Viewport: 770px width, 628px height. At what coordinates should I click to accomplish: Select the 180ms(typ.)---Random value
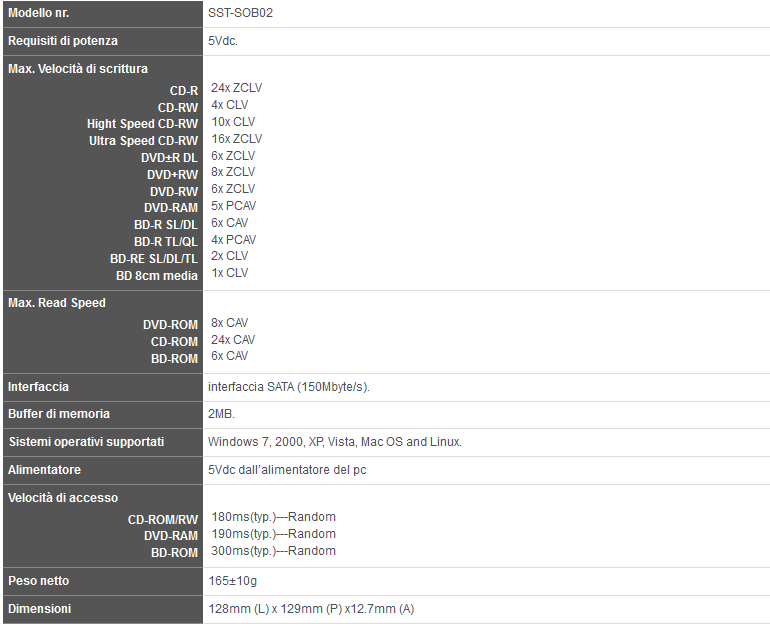pos(274,517)
